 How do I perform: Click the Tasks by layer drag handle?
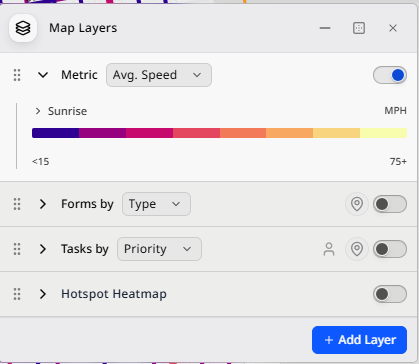point(17,249)
